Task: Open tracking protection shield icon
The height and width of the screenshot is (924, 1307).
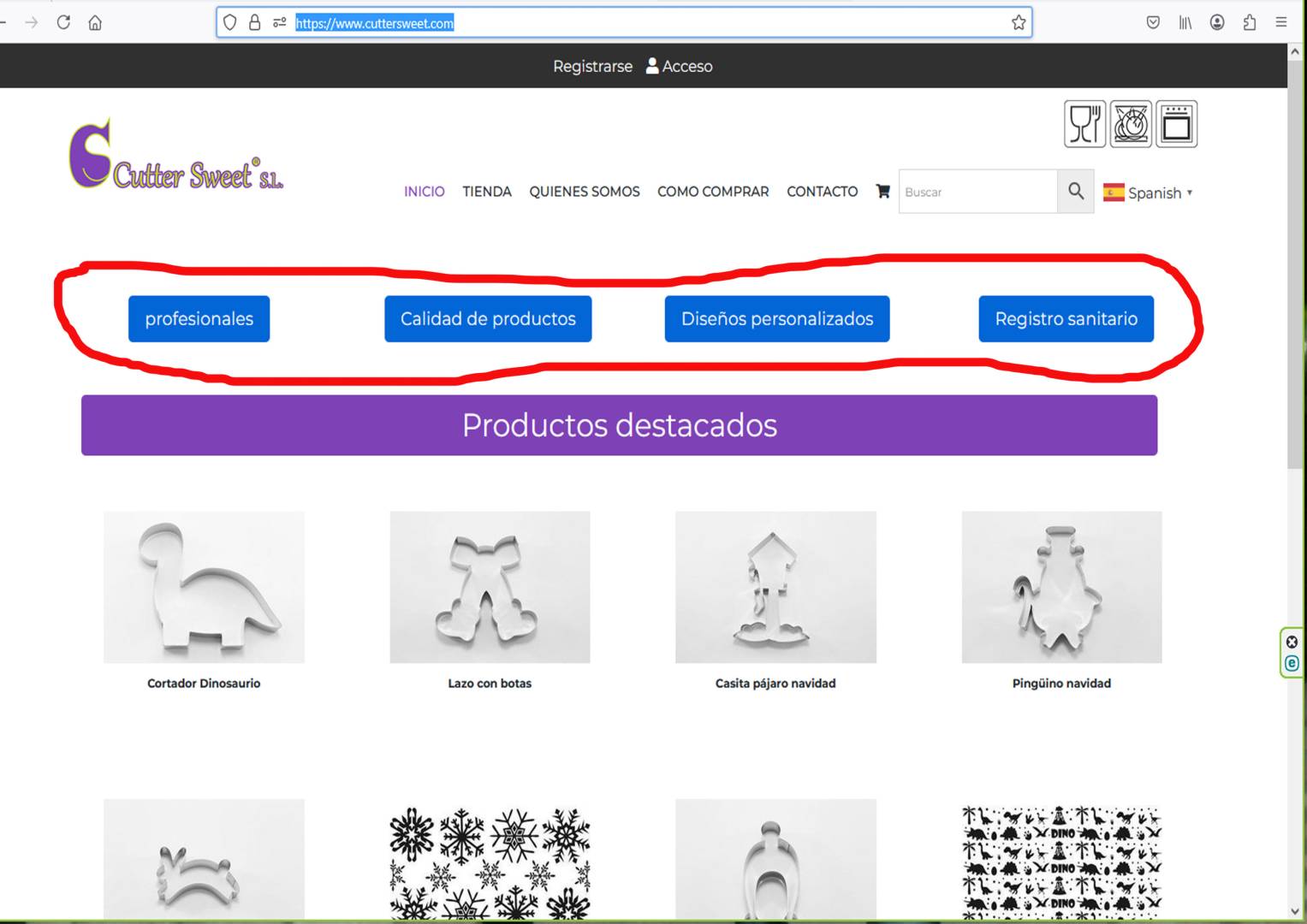Action: [229, 22]
